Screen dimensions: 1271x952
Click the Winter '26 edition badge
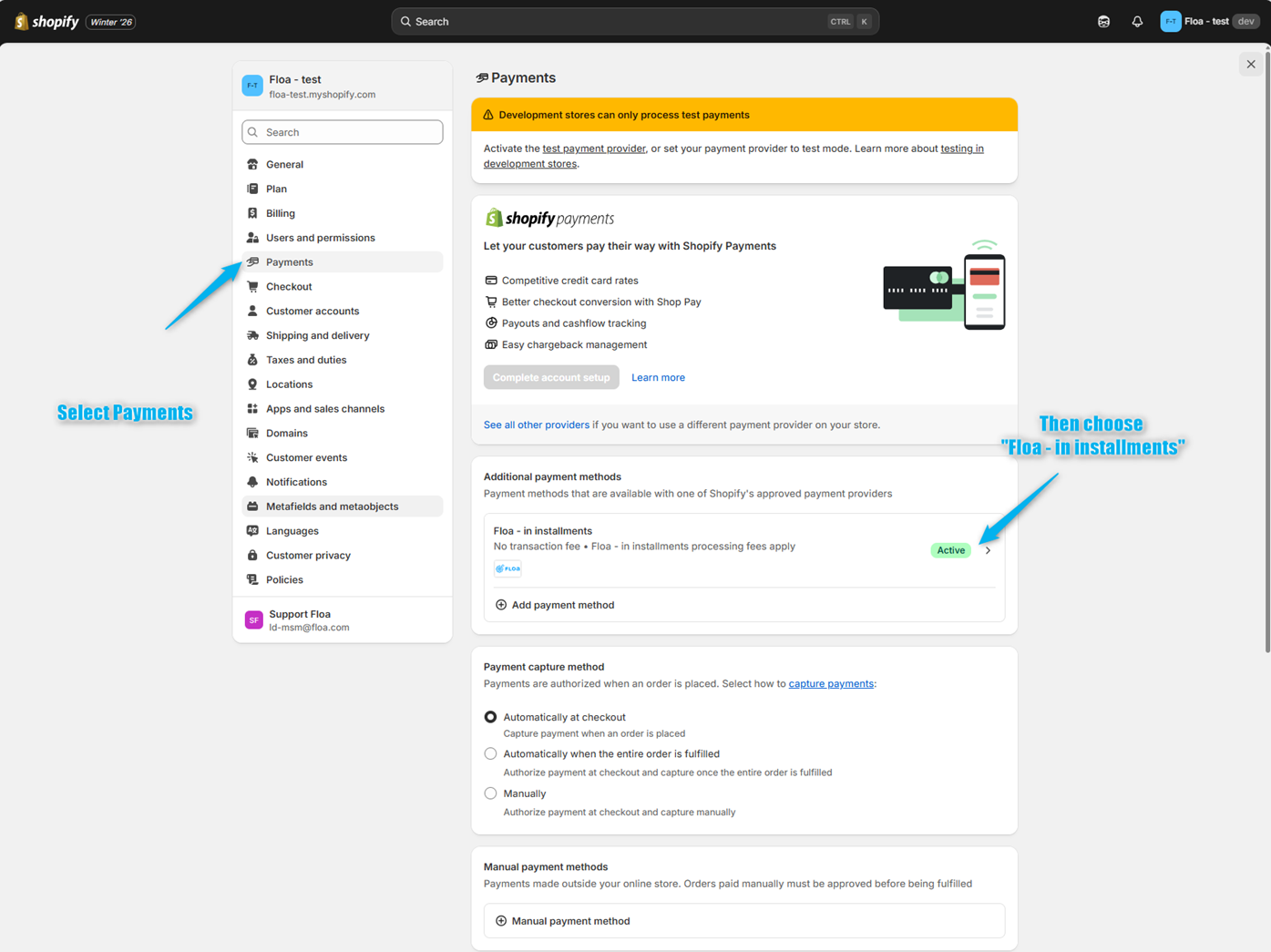tap(110, 21)
